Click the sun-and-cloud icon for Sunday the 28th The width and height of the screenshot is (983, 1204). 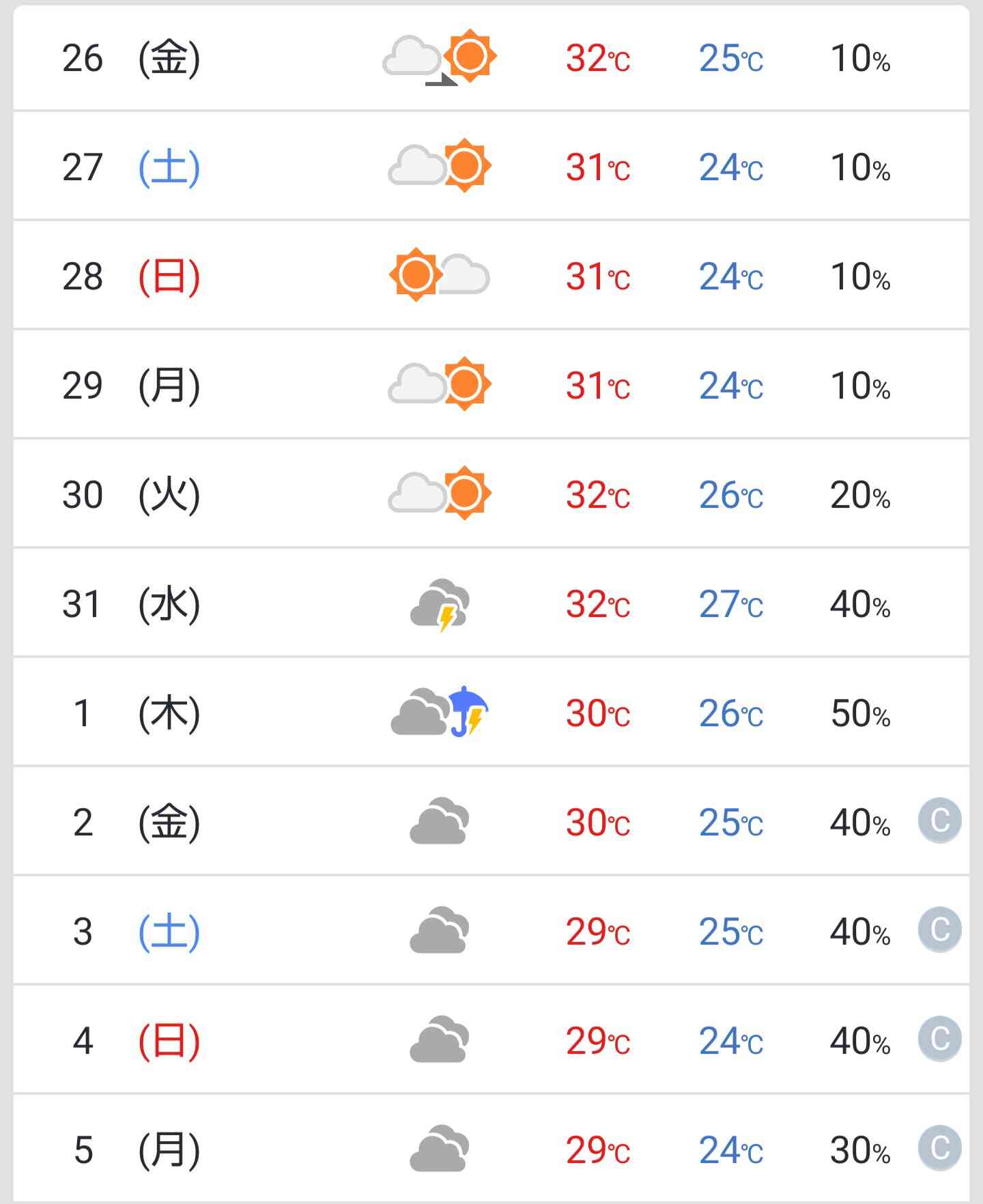pos(440,275)
